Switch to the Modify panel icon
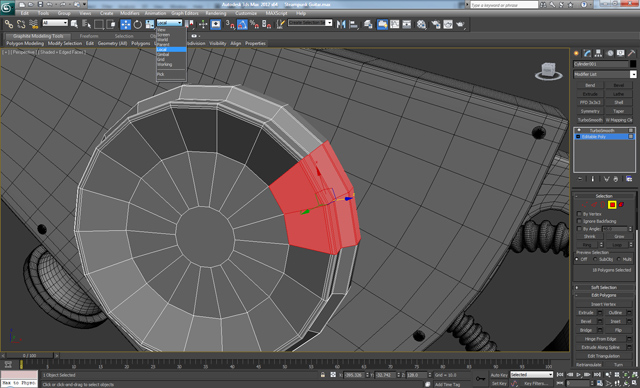Image resolution: width=640 pixels, height=388 pixels. (587, 53)
